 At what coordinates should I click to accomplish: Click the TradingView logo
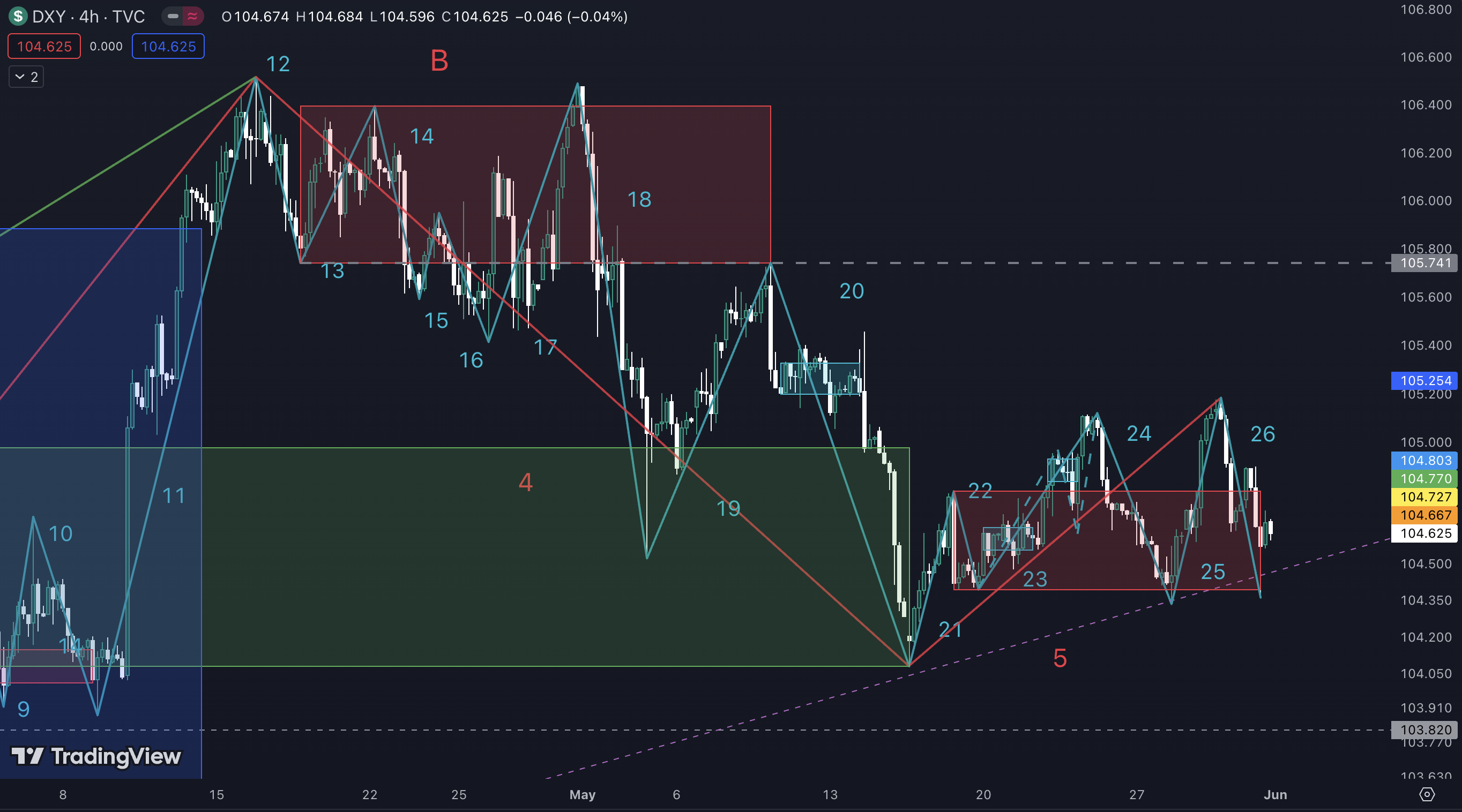[96, 756]
